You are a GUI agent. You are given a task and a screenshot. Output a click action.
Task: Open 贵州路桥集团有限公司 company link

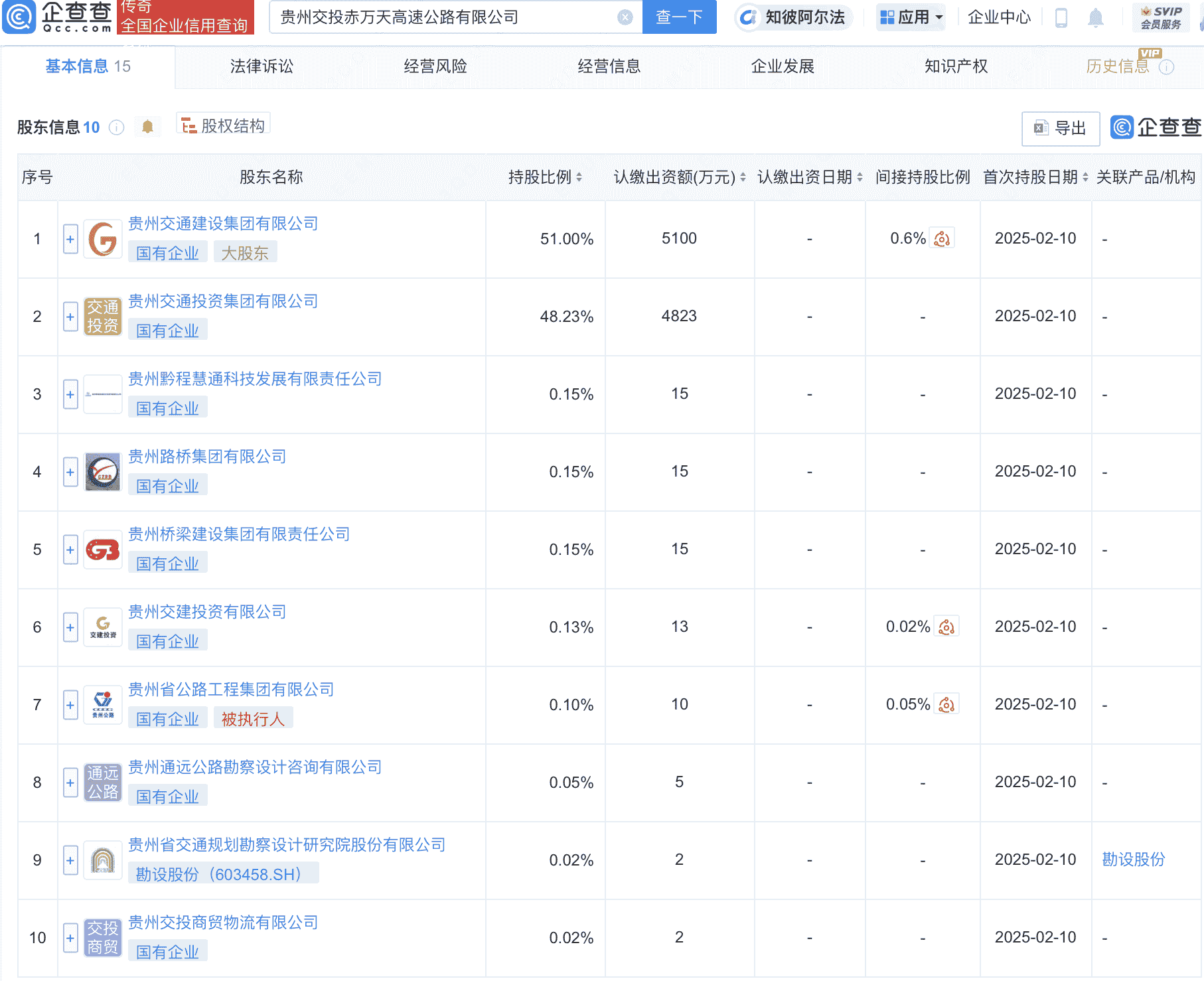pyautogui.click(x=207, y=457)
